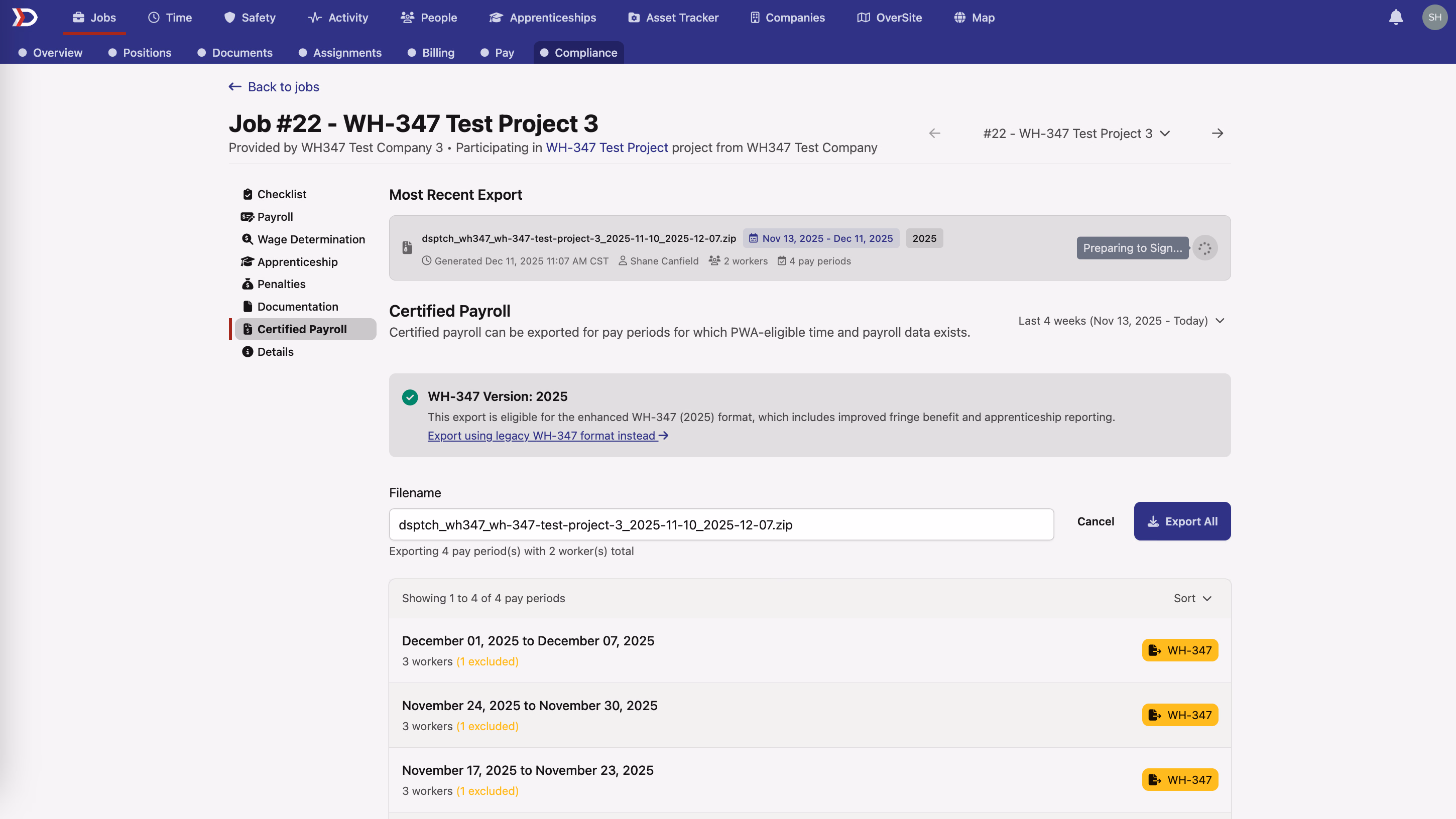Cancel the certified payroll export

point(1096,521)
